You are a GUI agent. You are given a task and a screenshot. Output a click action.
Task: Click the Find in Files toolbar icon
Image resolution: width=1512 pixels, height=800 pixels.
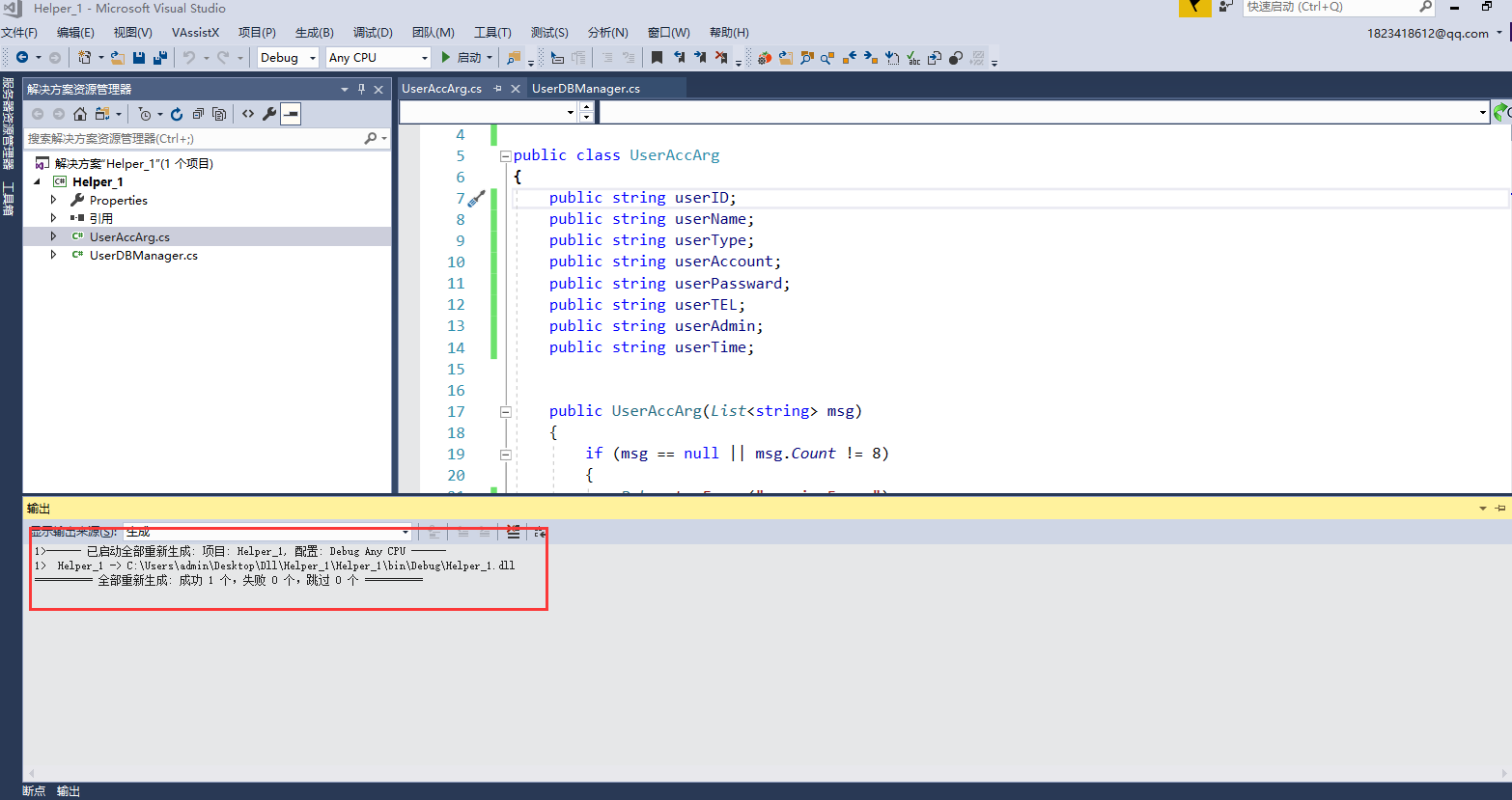[515, 58]
